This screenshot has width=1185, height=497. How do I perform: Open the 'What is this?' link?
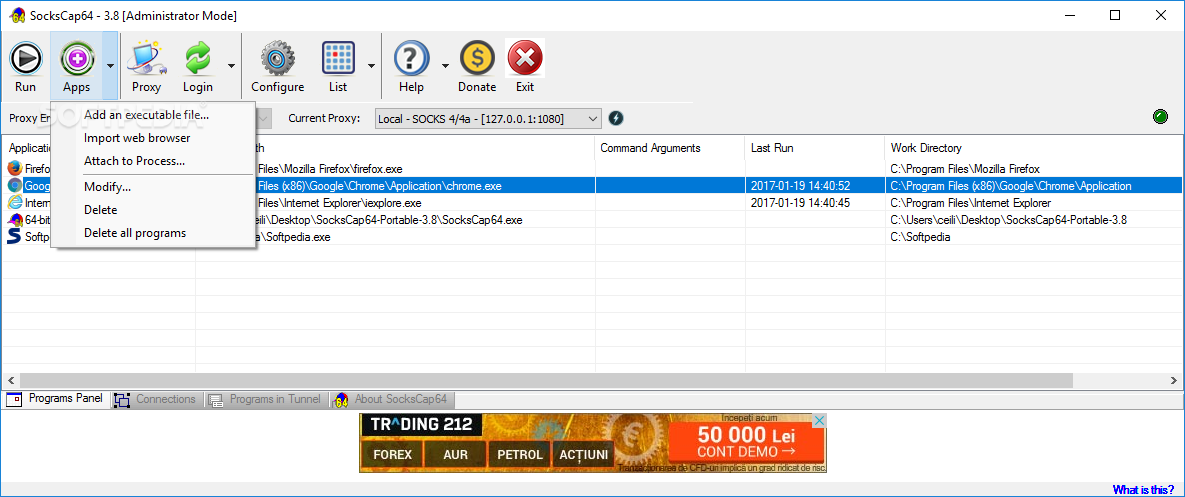pos(1143,489)
